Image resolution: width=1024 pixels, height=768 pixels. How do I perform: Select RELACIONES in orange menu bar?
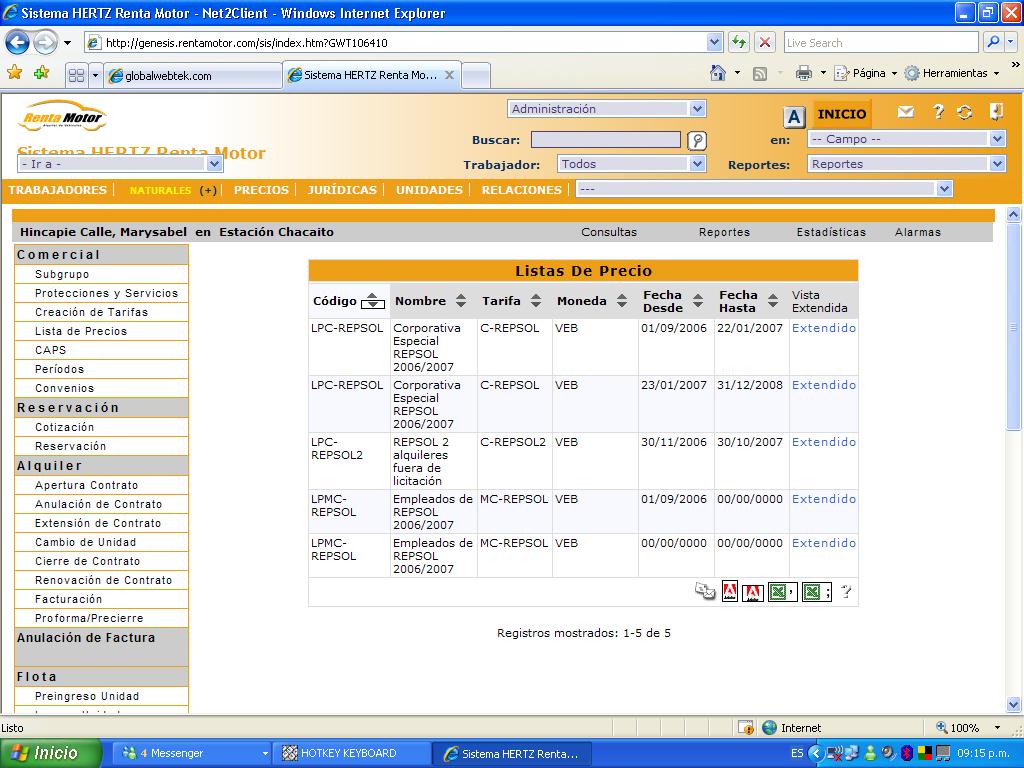click(522, 190)
